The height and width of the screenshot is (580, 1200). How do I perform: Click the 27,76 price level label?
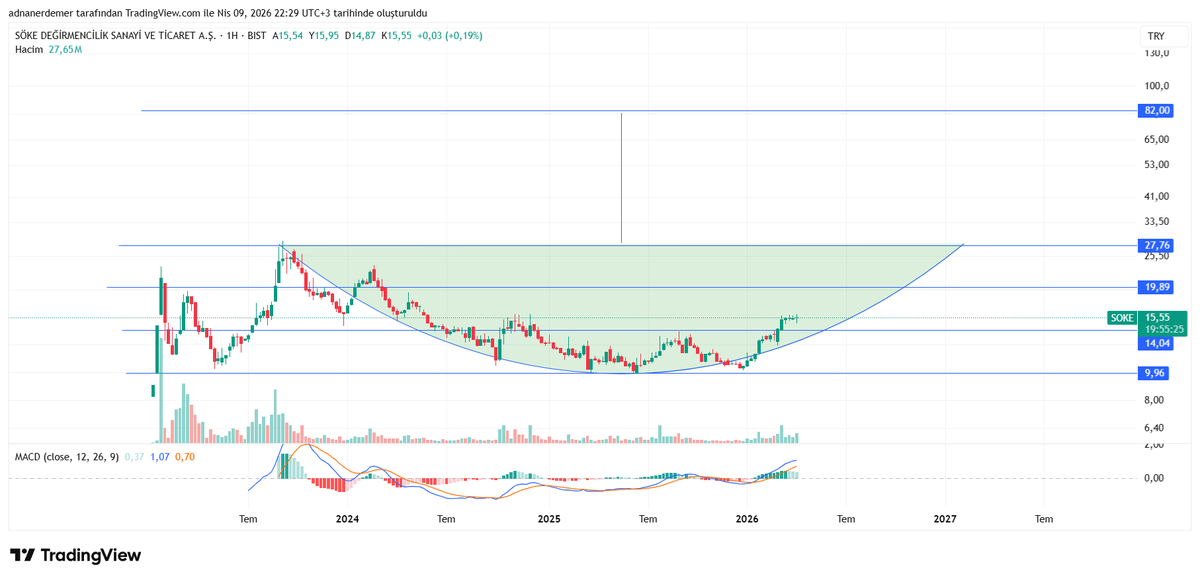point(1157,245)
